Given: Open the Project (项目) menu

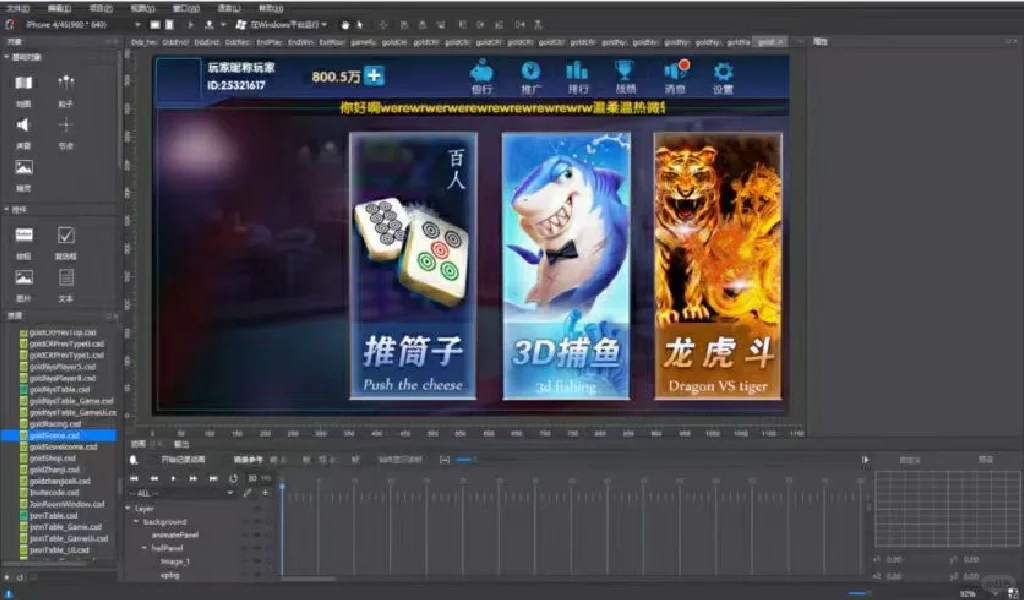Looking at the screenshot, I should point(101,8).
